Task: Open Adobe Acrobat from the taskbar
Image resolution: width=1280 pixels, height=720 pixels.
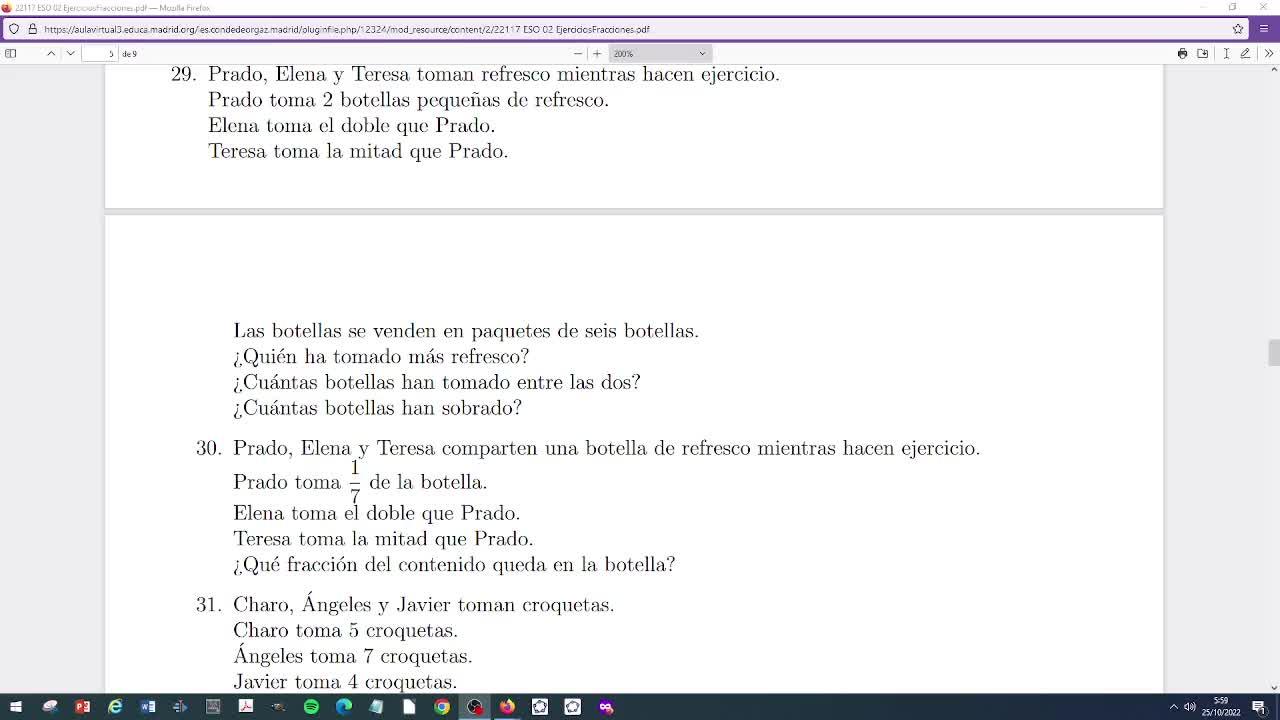Action: coord(246,707)
